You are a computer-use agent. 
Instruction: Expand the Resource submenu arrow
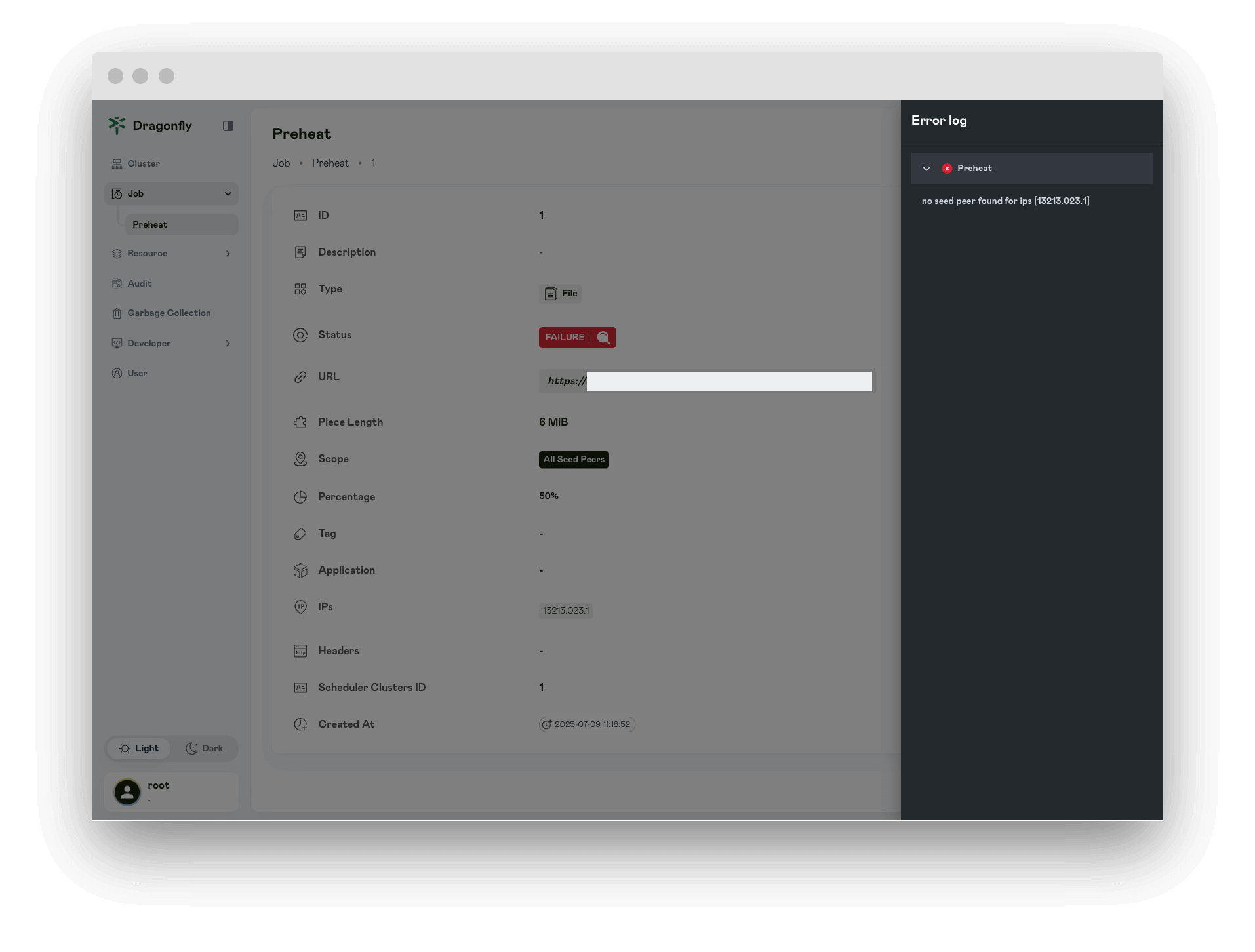(228, 254)
